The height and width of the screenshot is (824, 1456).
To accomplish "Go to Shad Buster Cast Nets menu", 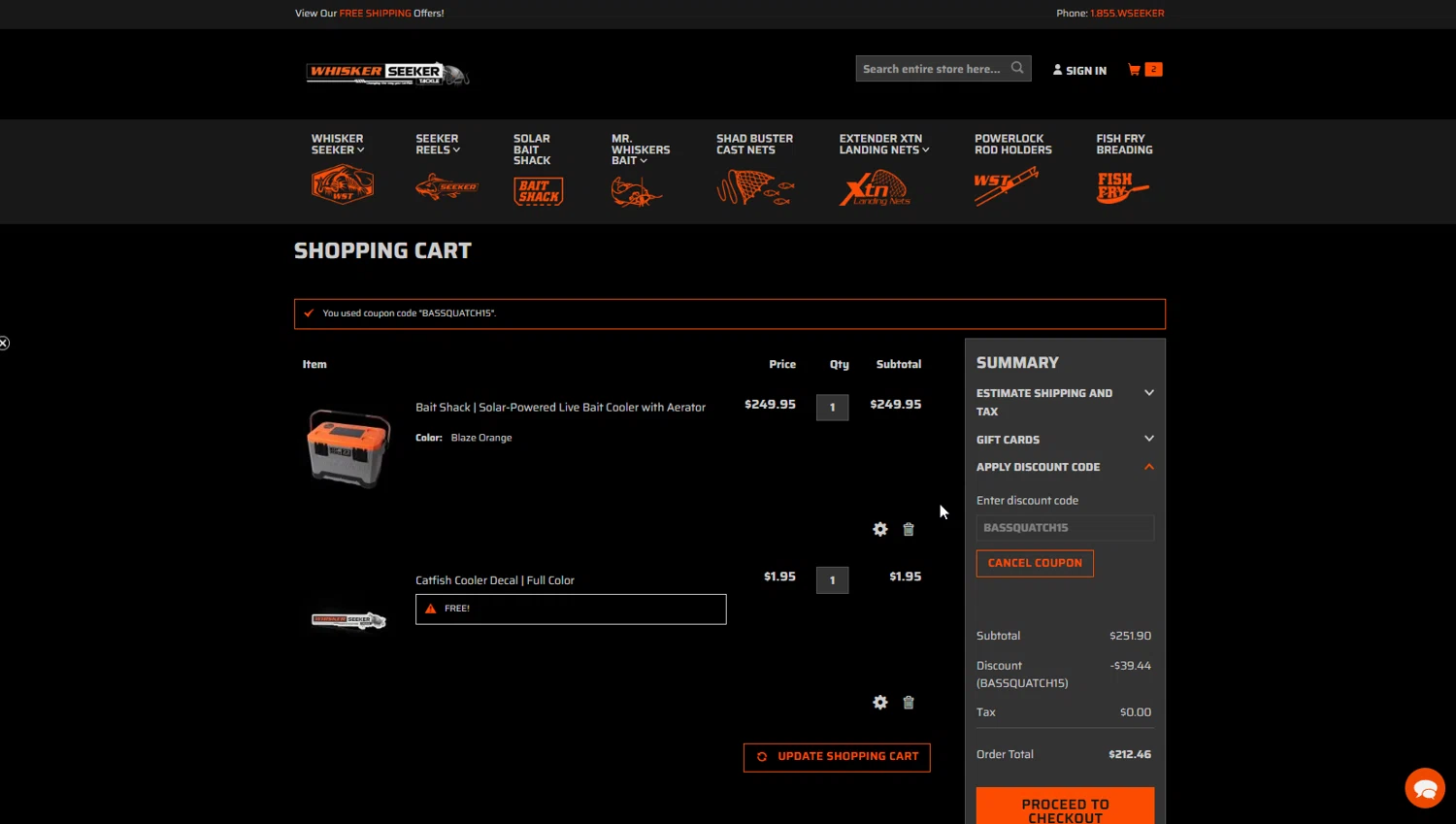I will 754,144.
